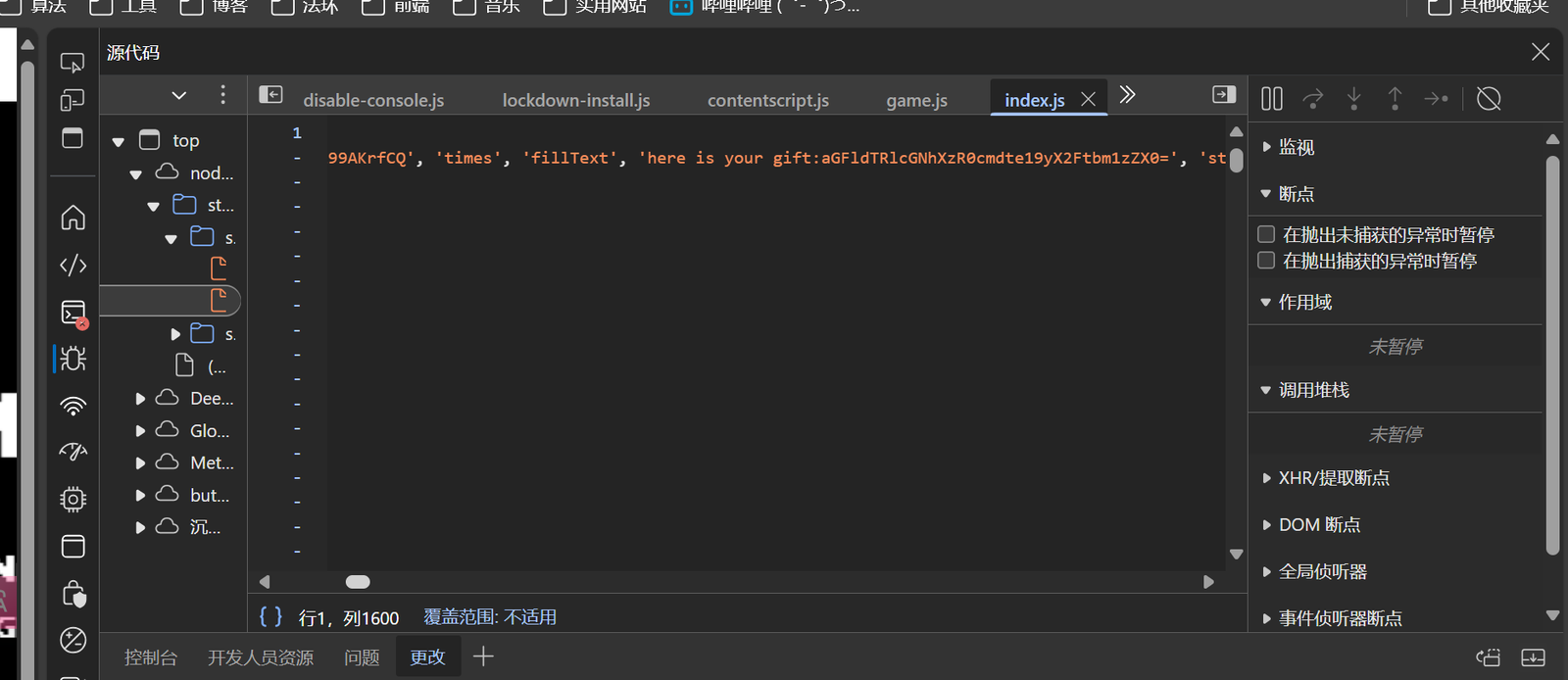Viewport: 1568px width, 680px height.
Task: Open the Network wifi icon tool
Action: 73,406
